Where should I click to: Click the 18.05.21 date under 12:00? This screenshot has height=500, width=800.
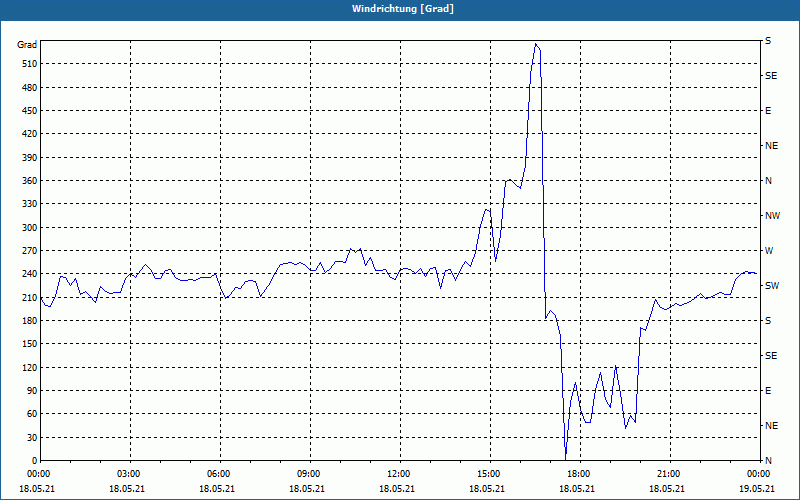(x=397, y=488)
